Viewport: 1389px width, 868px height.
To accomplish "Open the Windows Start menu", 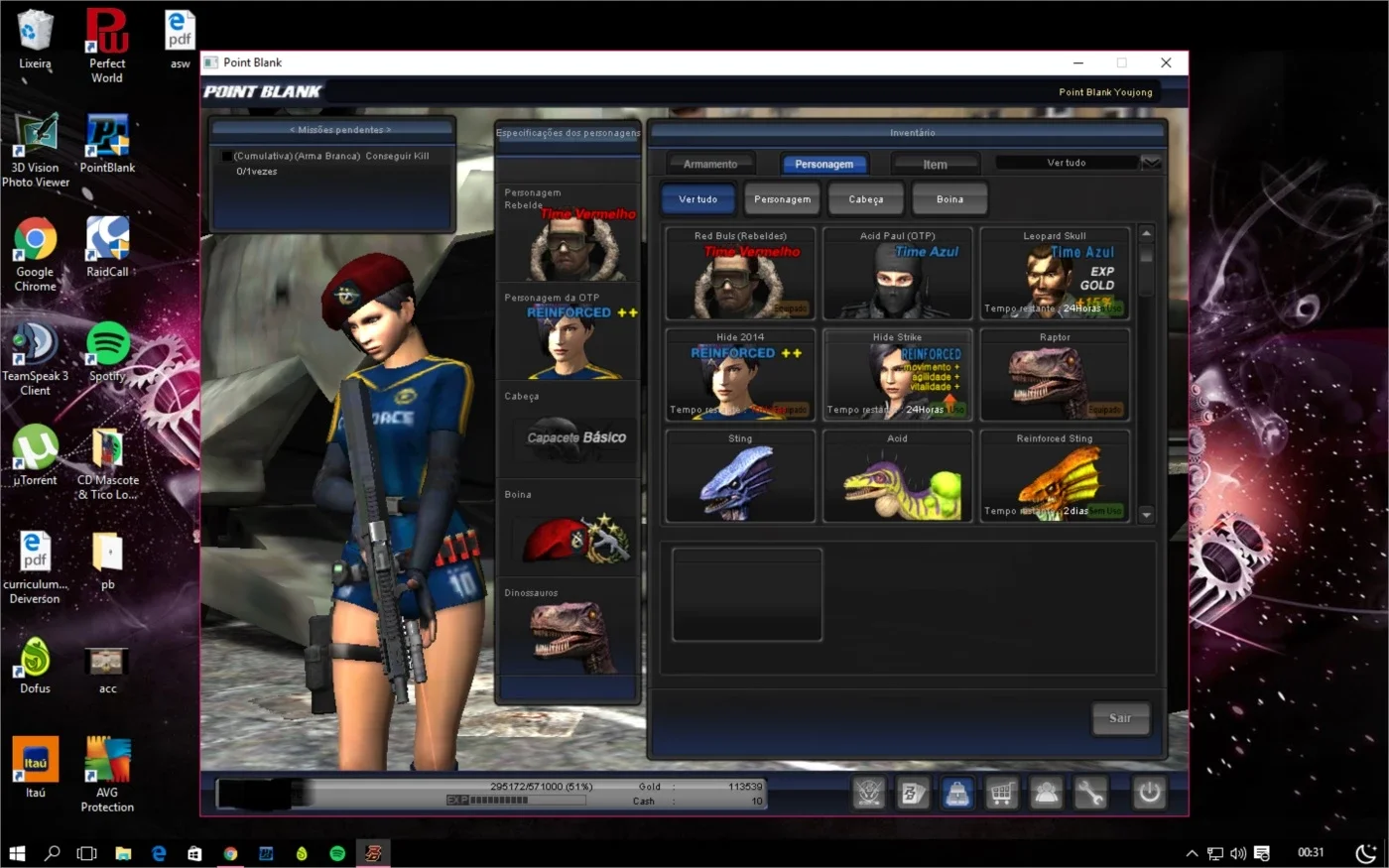I will (17, 853).
